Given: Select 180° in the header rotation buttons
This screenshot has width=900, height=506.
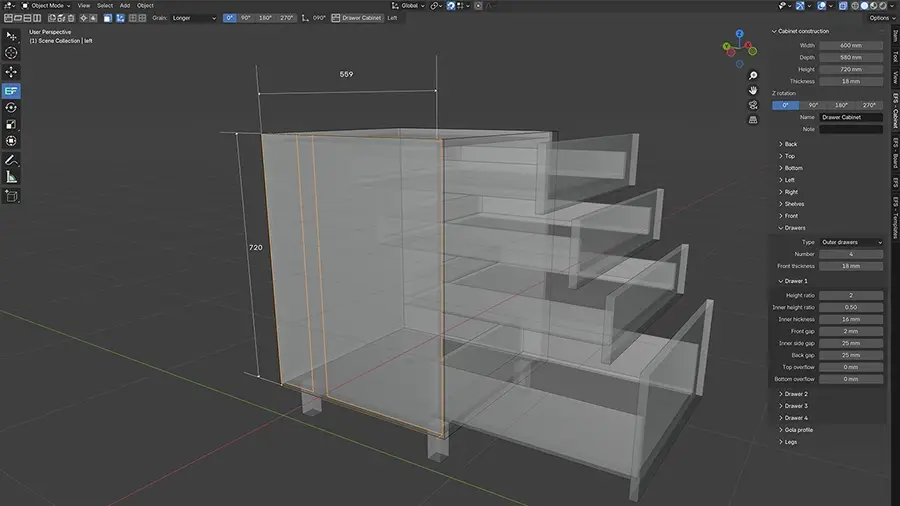Looking at the screenshot, I should [265, 18].
